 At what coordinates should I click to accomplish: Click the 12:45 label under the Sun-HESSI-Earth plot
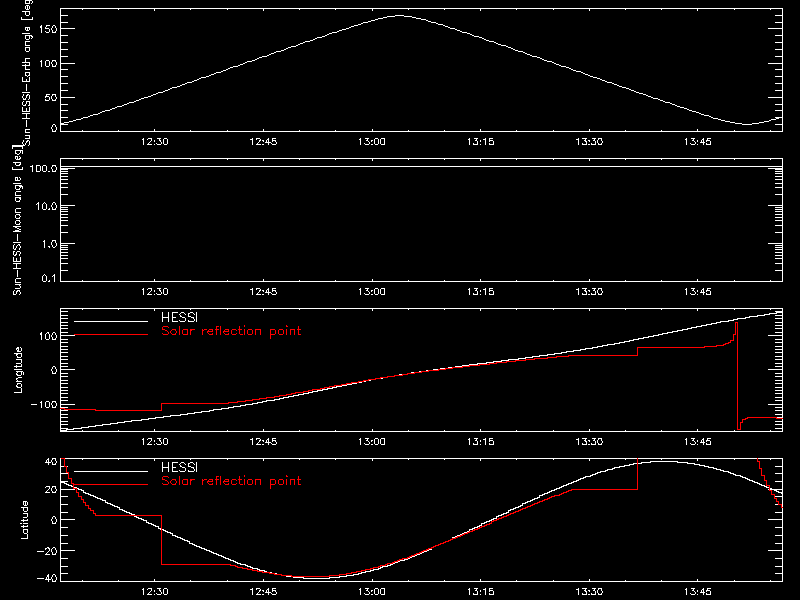263,141
